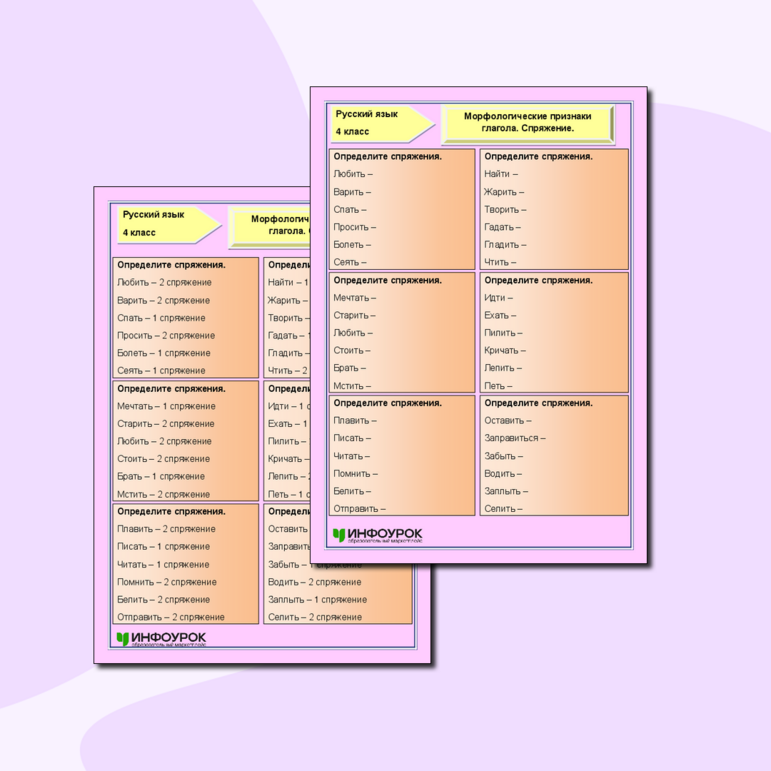Click the 'Плавить – 2 спряжение' answer line
The image size is (771, 771).
[166, 529]
